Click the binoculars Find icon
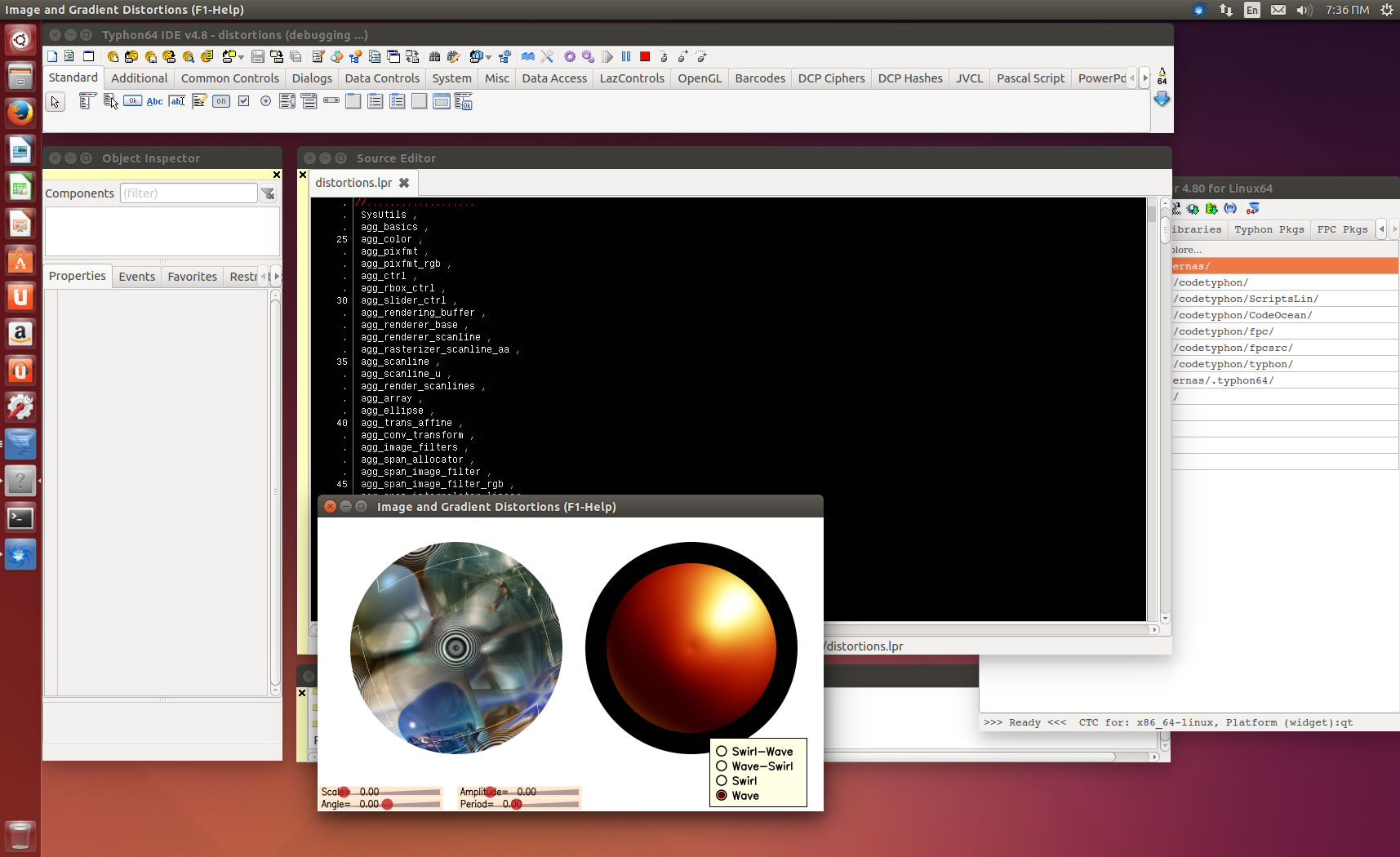 [x=434, y=56]
